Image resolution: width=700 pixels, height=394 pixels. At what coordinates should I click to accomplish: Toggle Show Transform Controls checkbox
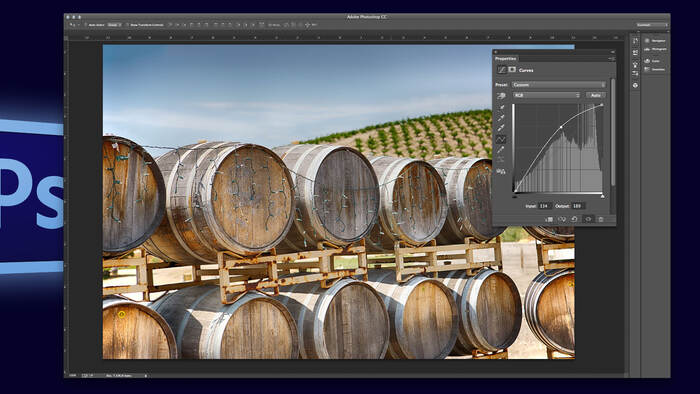click(x=127, y=25)
